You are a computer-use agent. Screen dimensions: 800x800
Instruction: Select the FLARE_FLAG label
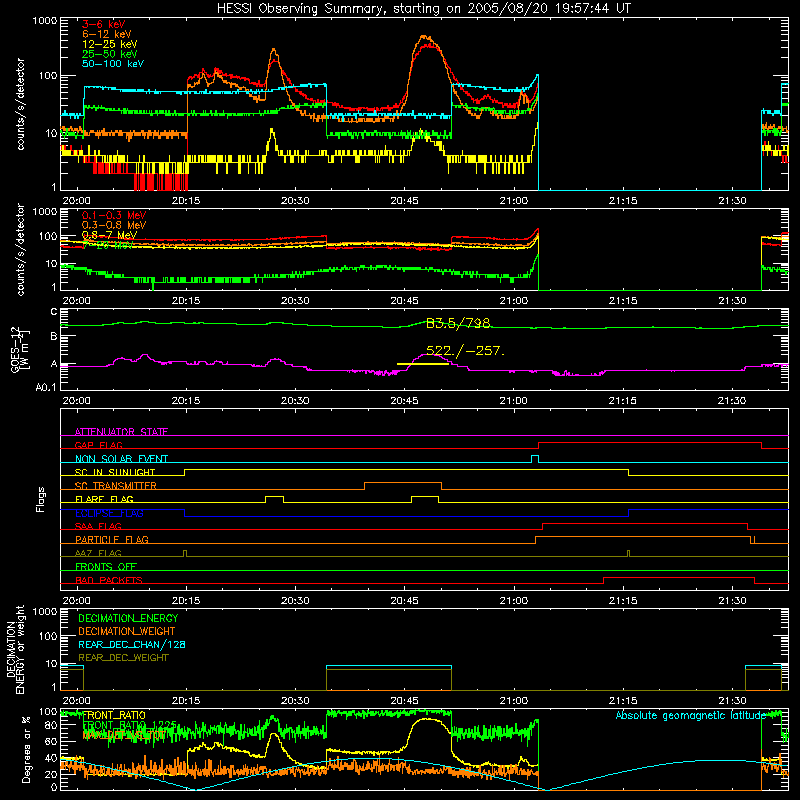104,499
